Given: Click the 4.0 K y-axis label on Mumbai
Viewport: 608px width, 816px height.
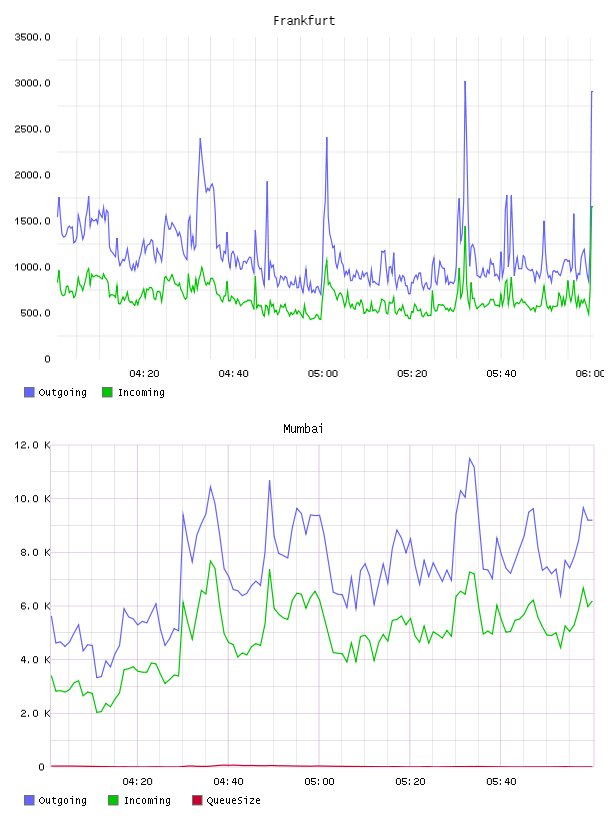Looking at the screenshot, I should pos(35,659).
